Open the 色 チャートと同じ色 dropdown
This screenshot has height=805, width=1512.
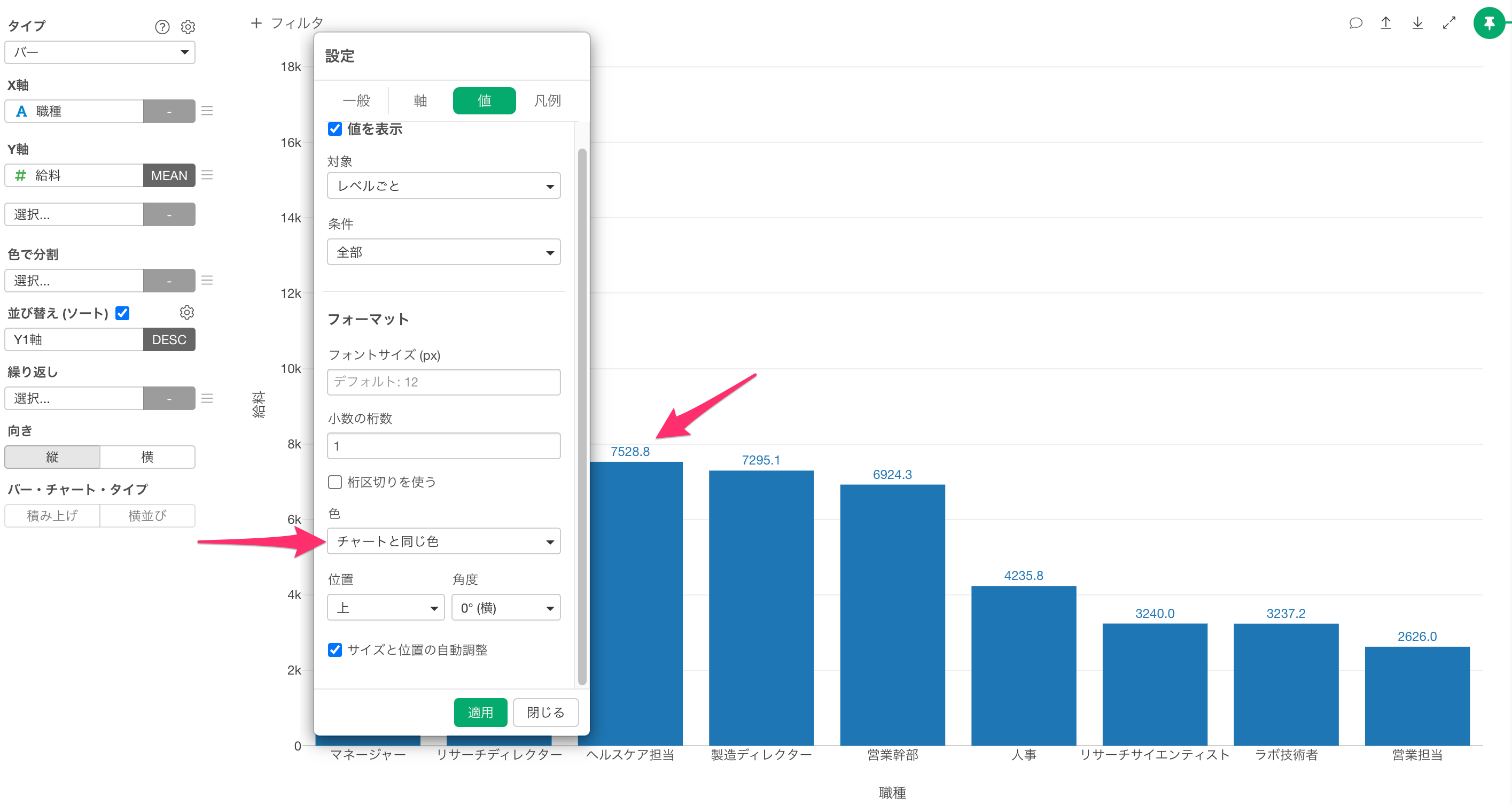click(x=444, y=541)
